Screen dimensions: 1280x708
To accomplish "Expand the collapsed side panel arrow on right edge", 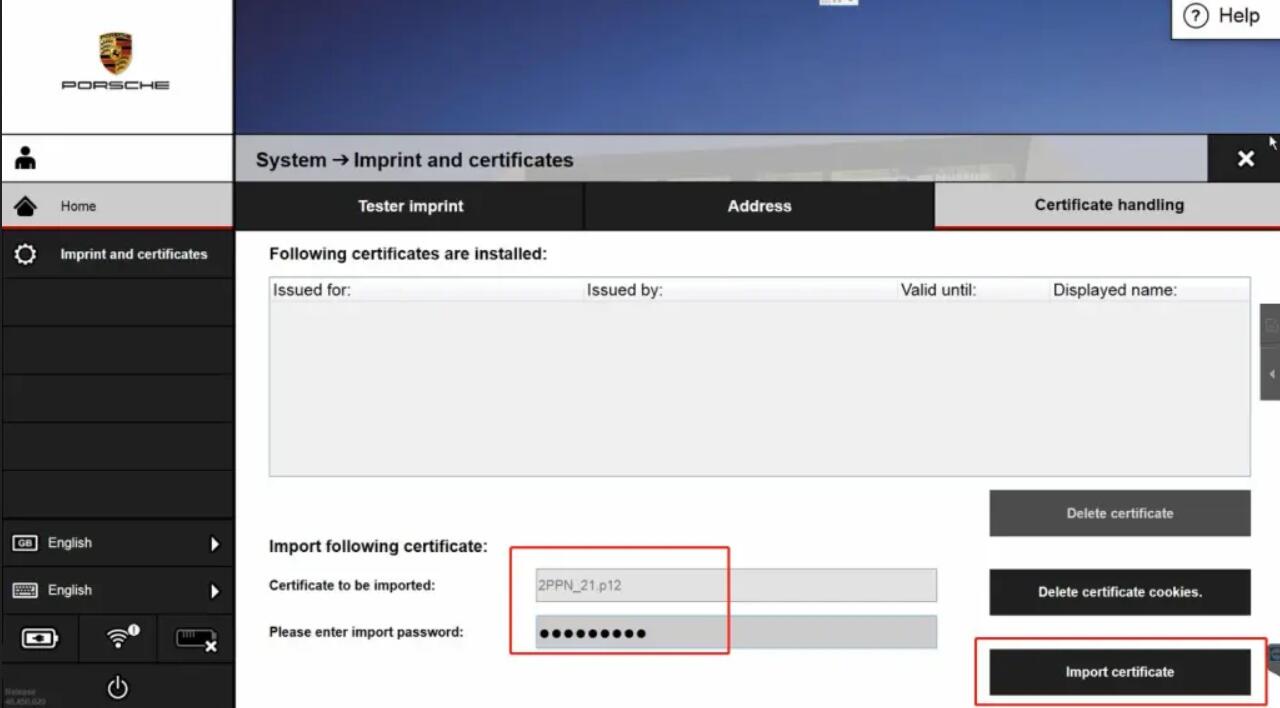I will (1271, 374).
